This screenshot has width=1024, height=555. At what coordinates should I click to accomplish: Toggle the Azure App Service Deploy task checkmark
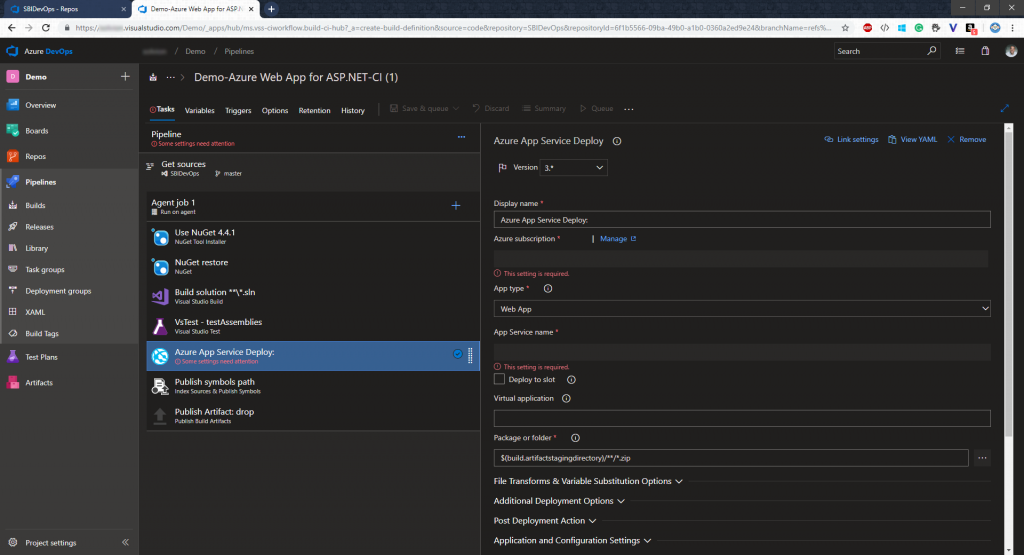(x=458, y=354)
